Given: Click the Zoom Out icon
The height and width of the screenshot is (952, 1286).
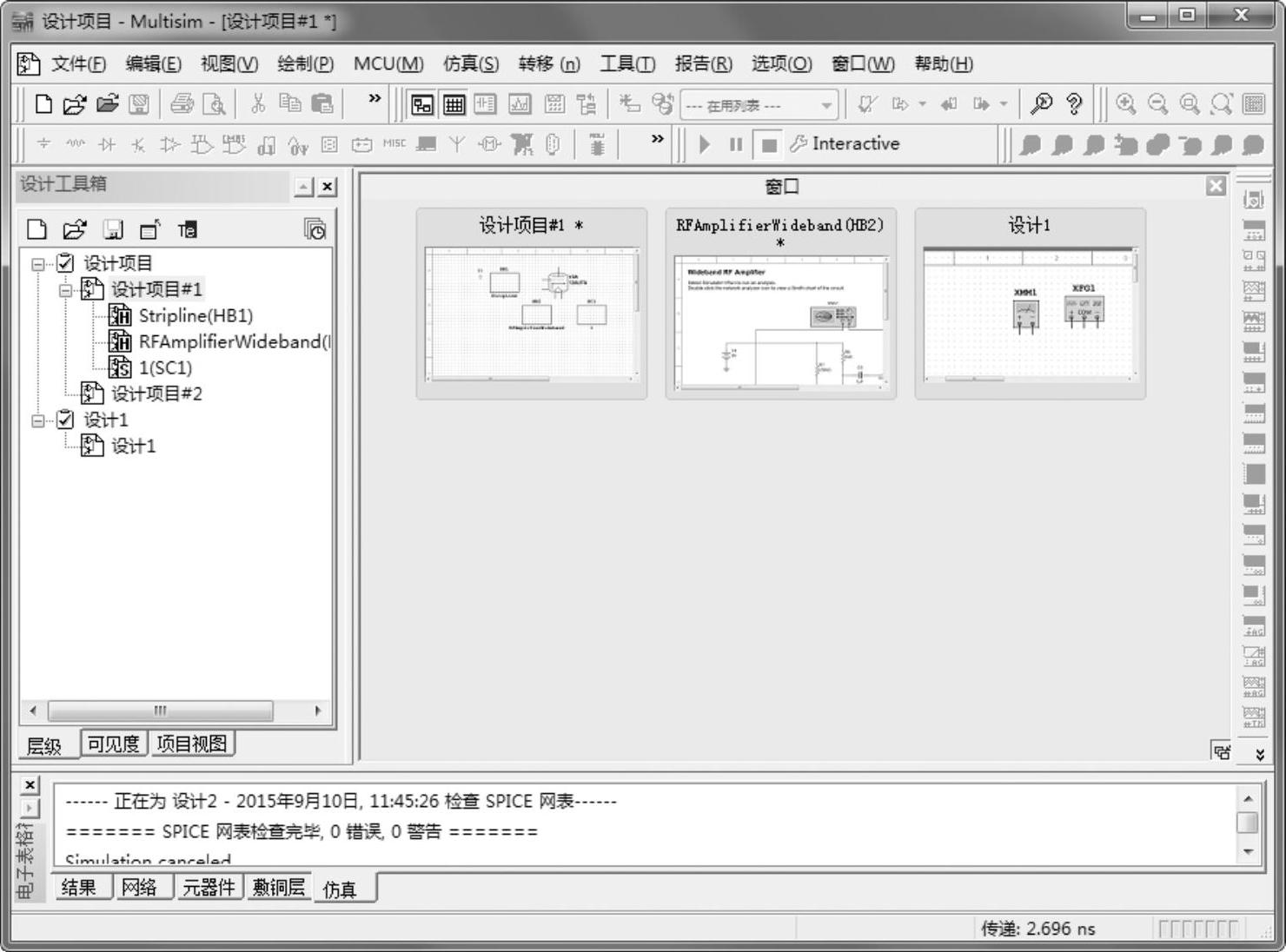Looking at the screenshot, I should point(1157,105).
